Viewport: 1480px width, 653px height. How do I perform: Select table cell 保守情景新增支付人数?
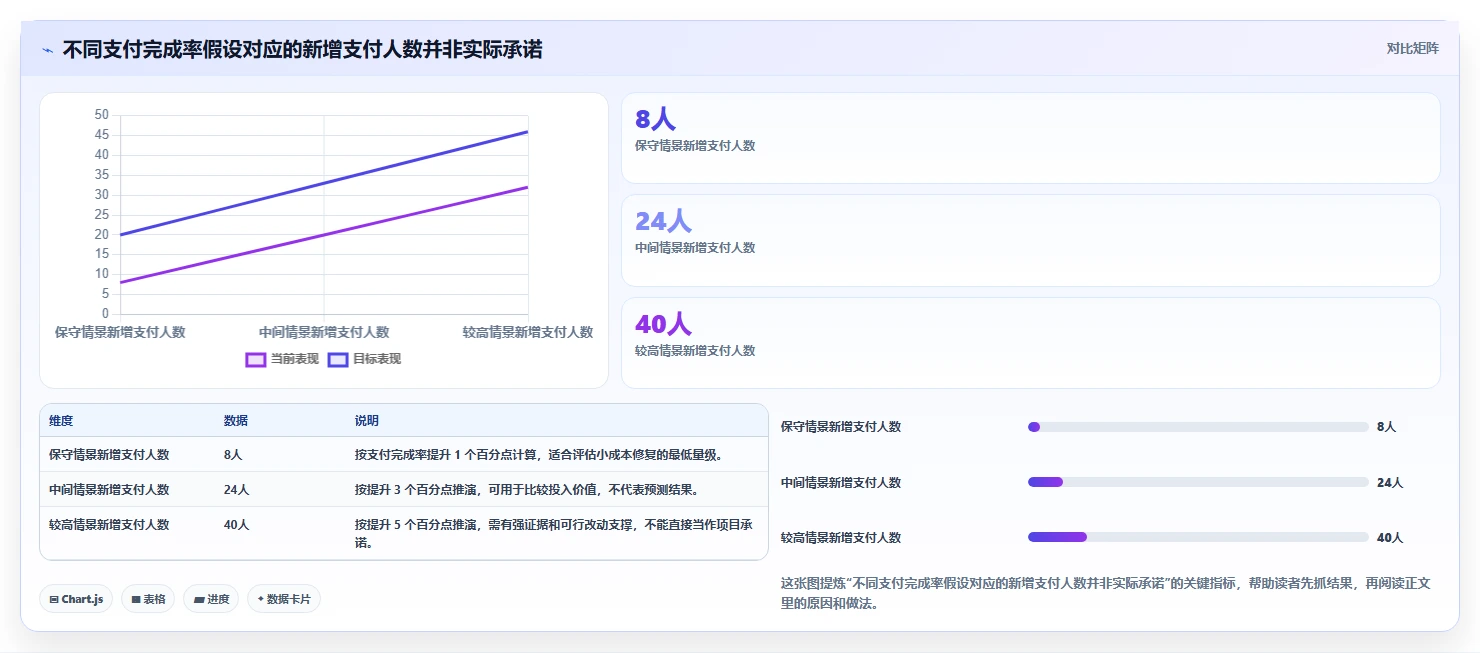[x=109, y=454]
